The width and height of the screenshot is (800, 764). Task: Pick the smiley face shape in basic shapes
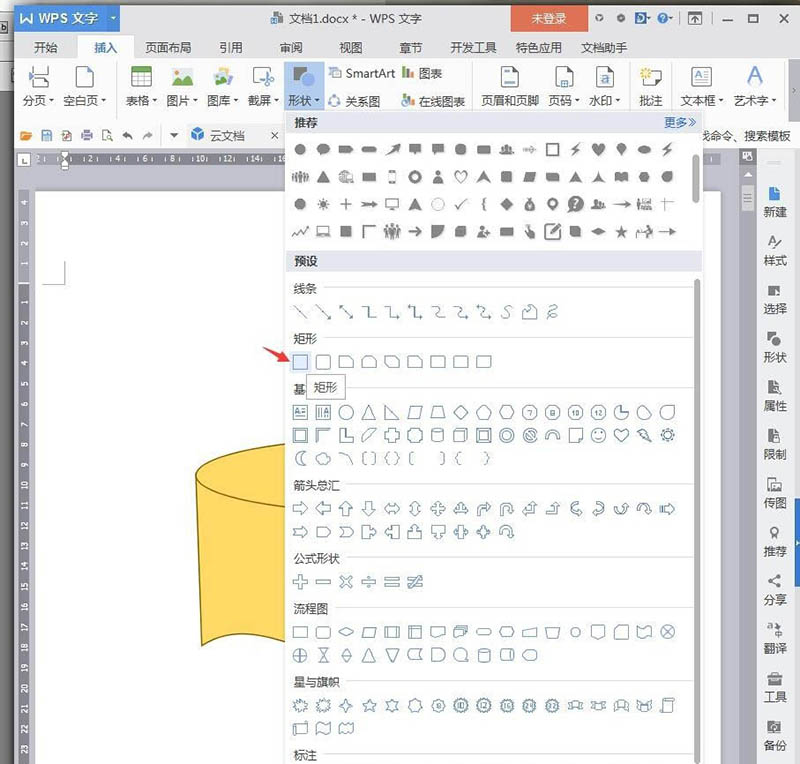pos(598,435)
